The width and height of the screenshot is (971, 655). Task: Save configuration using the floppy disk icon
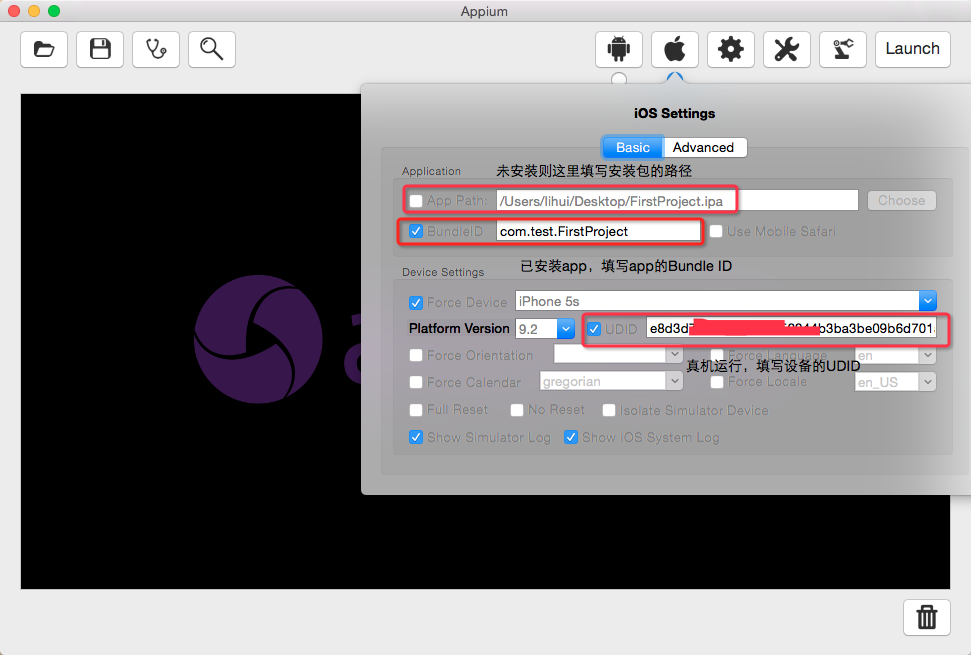tap(100, 49)
